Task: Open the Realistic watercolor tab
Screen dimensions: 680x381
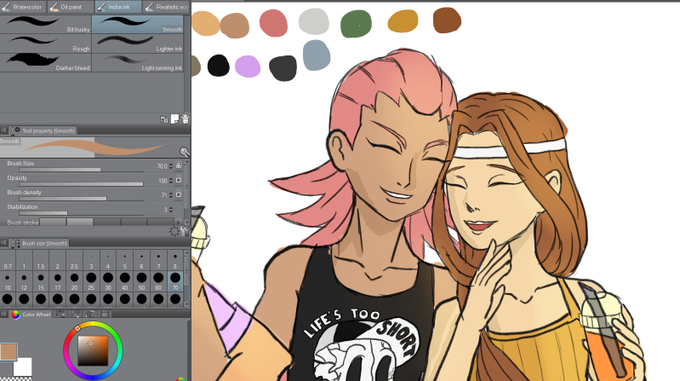Action: coord(166,7)
